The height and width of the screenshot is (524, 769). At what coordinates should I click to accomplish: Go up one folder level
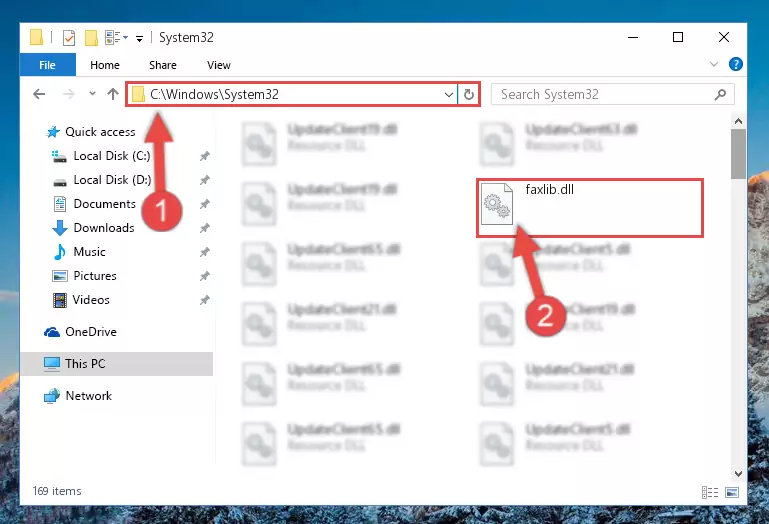pyautogui.click(x=113, y=94)
